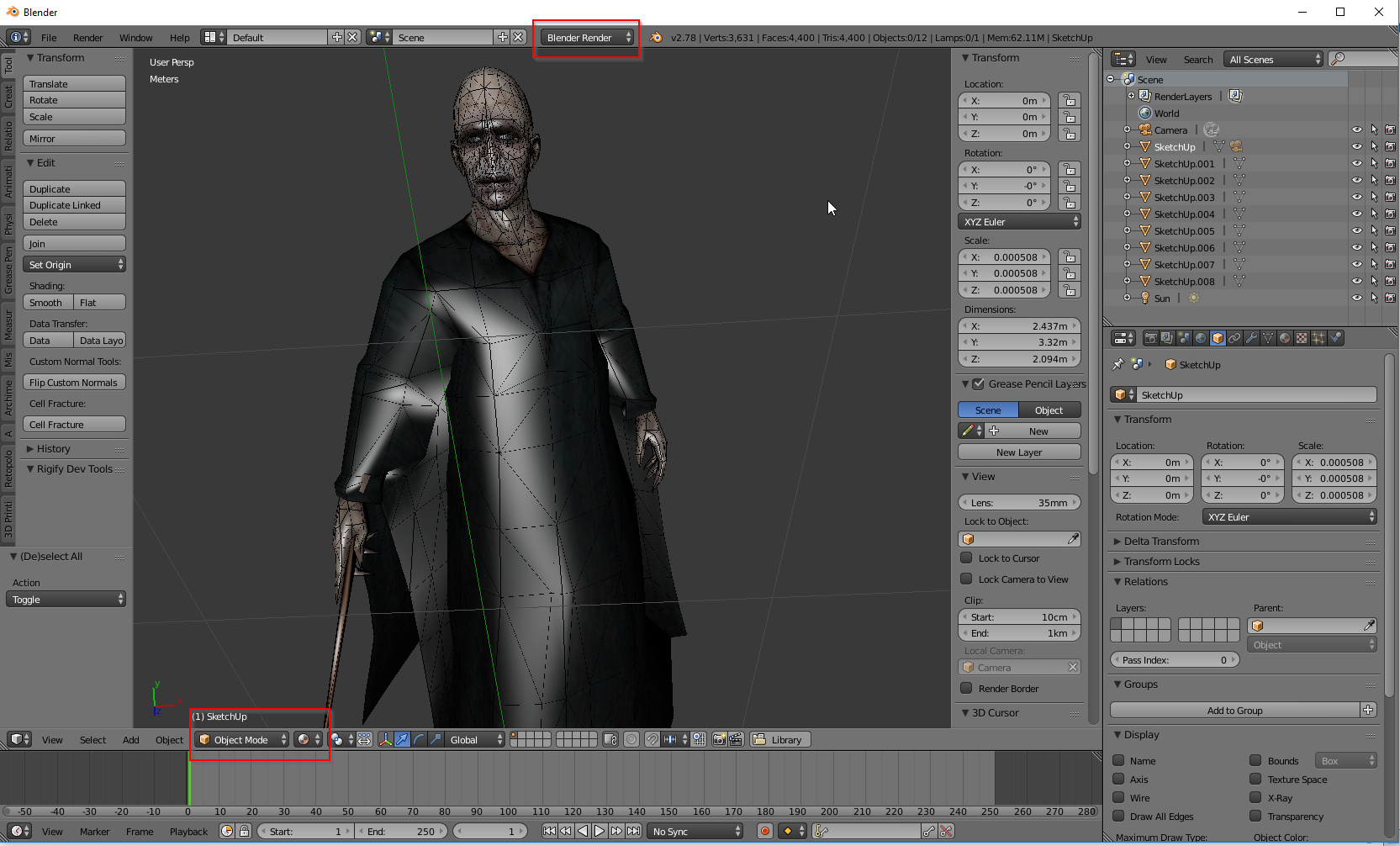Click the preview range clock icon in timeline
Image resolution: width=1400 pixels, height=846 pixels.
point(227,831)
